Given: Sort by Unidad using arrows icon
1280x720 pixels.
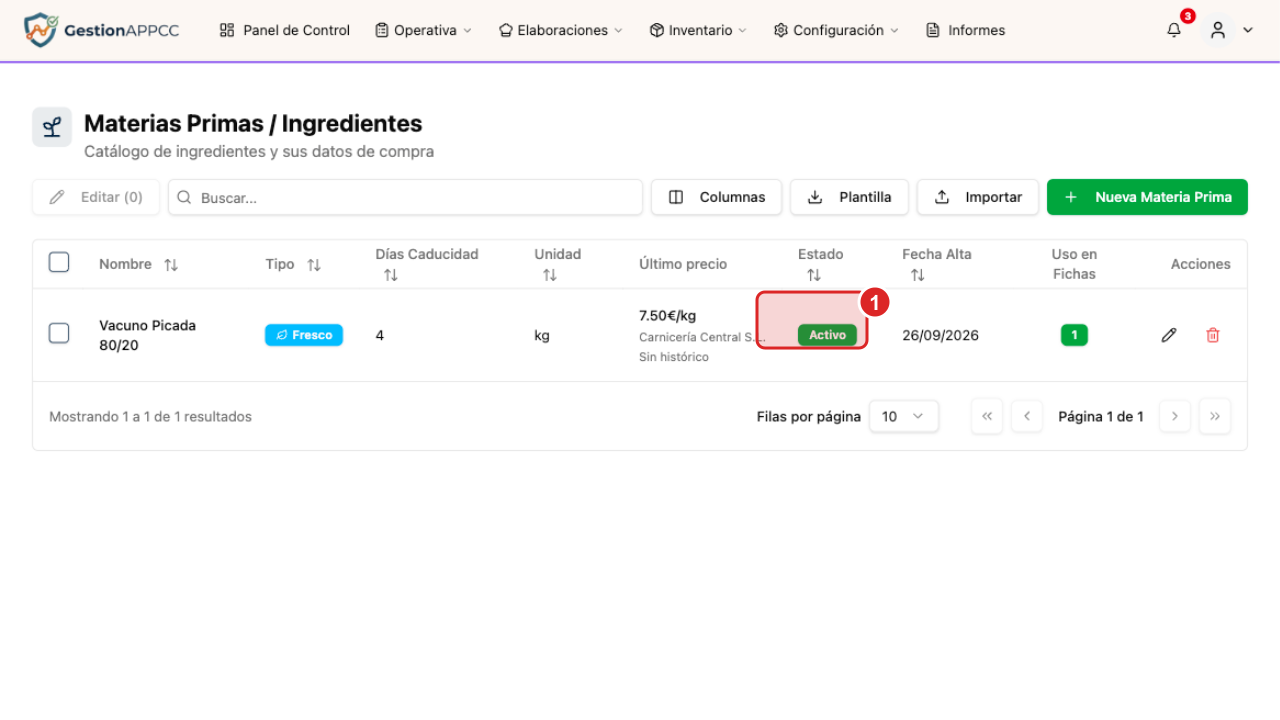Looking at the screenshot, I should pyautogui.click(x=550, y=275).
